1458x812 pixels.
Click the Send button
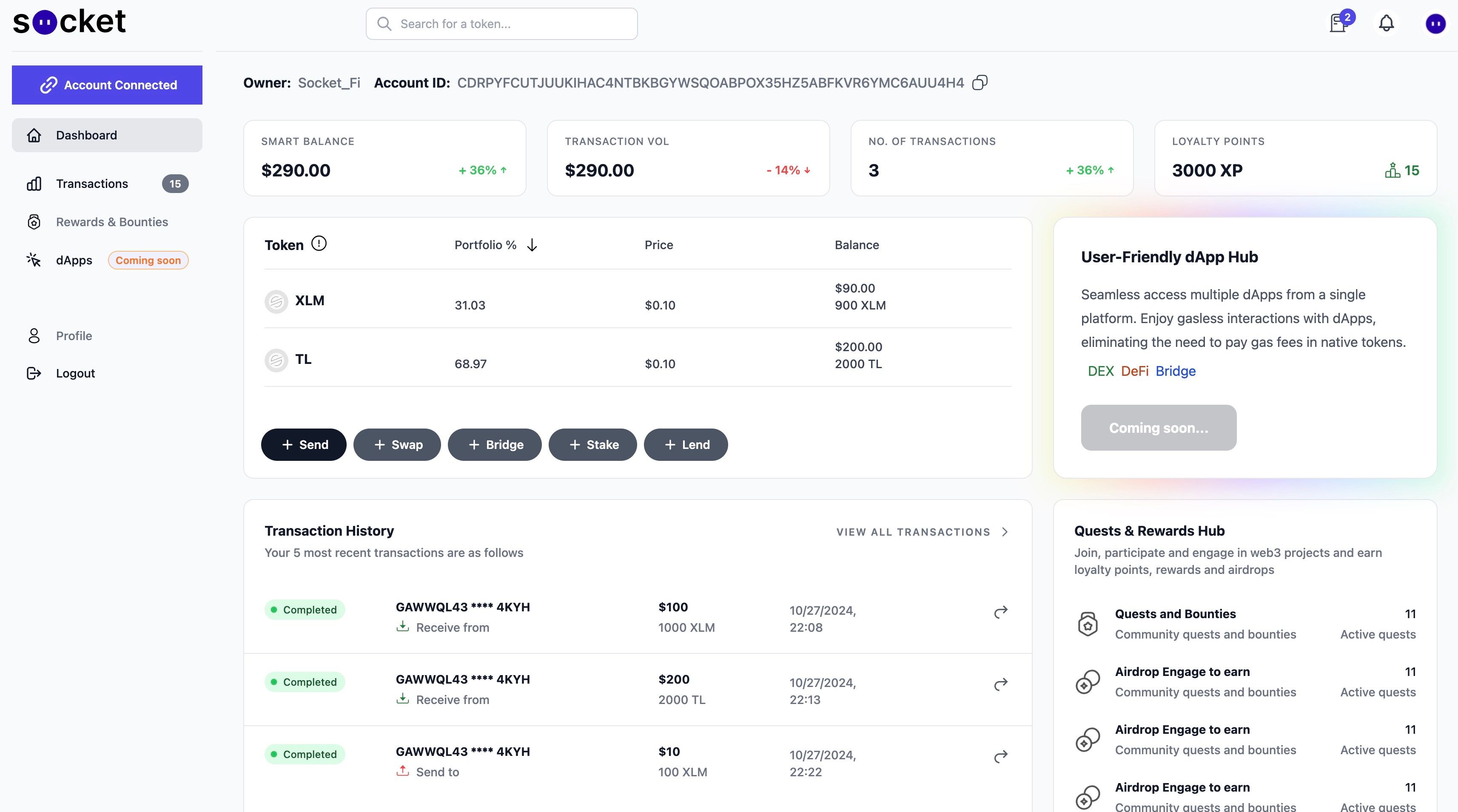pos(303,445)
